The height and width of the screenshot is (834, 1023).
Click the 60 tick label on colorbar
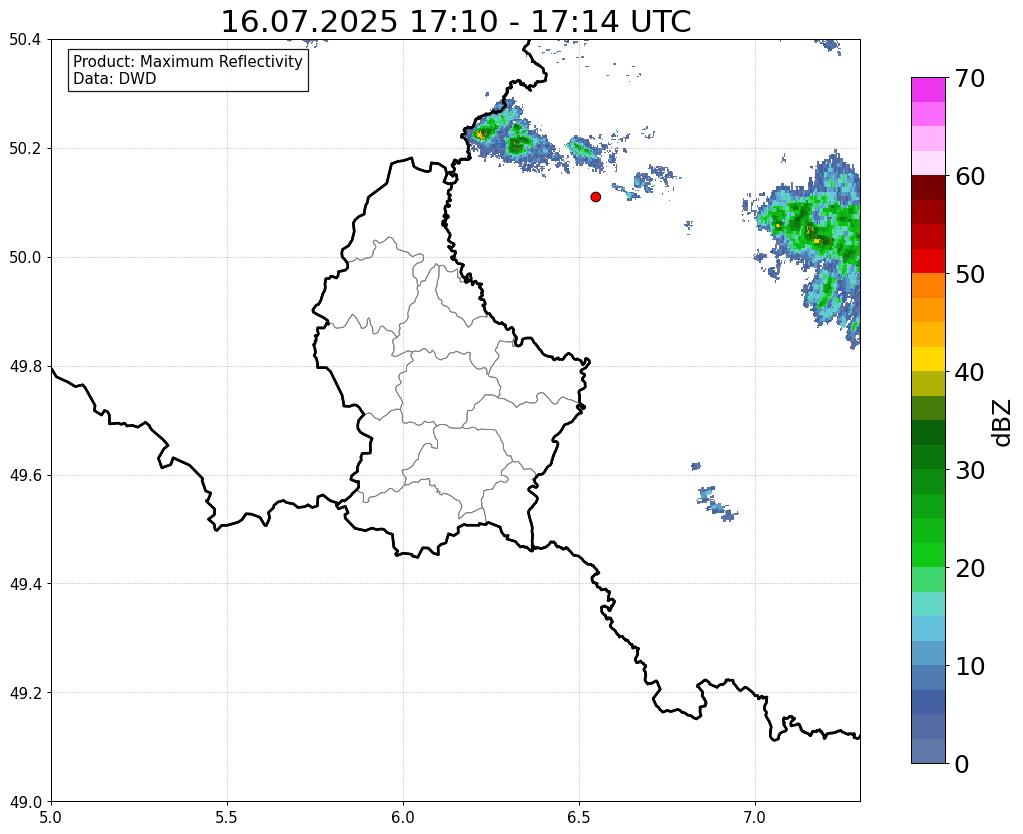(970, 177)
